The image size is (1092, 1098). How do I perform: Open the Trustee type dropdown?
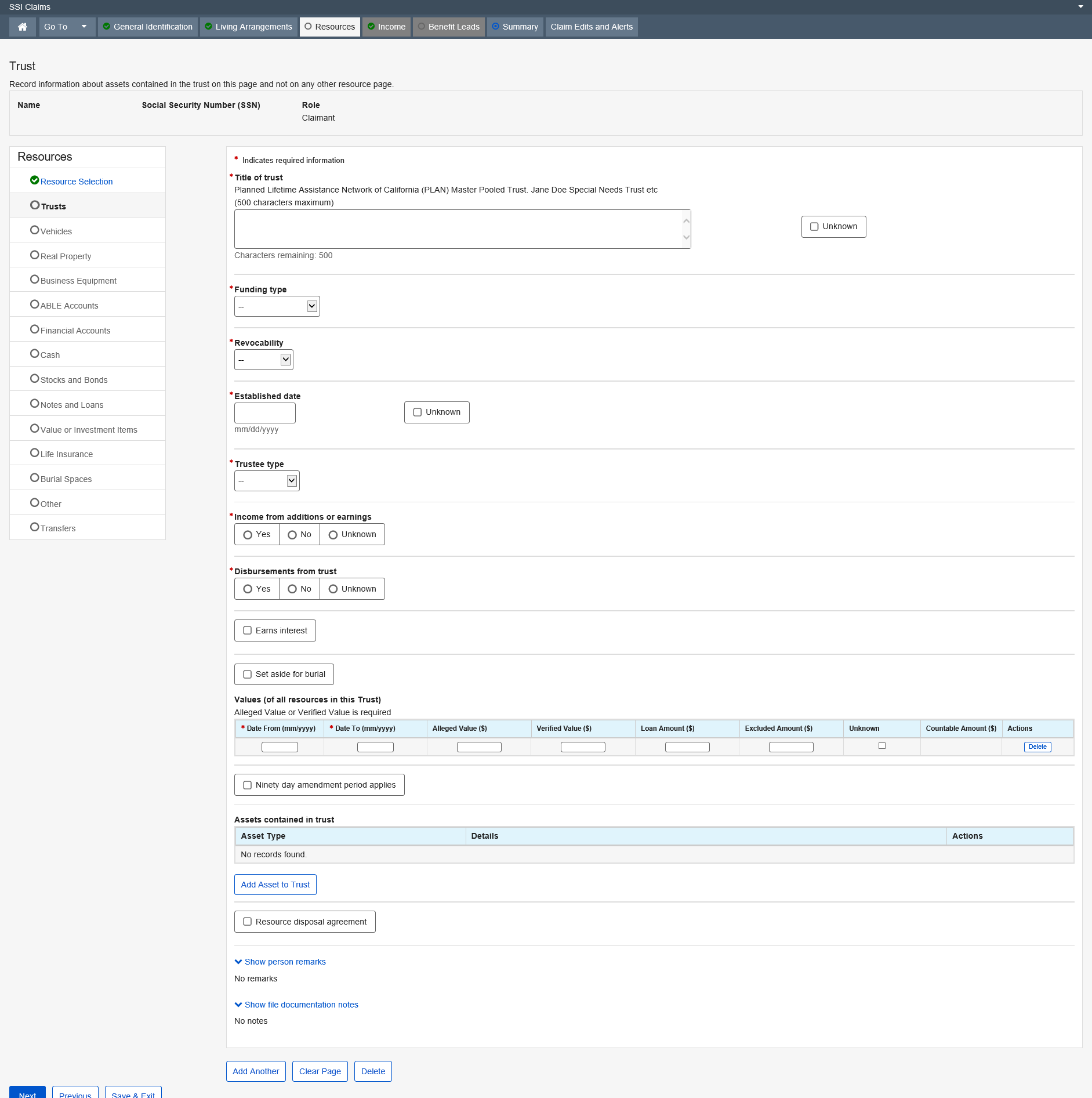point(267,481)
